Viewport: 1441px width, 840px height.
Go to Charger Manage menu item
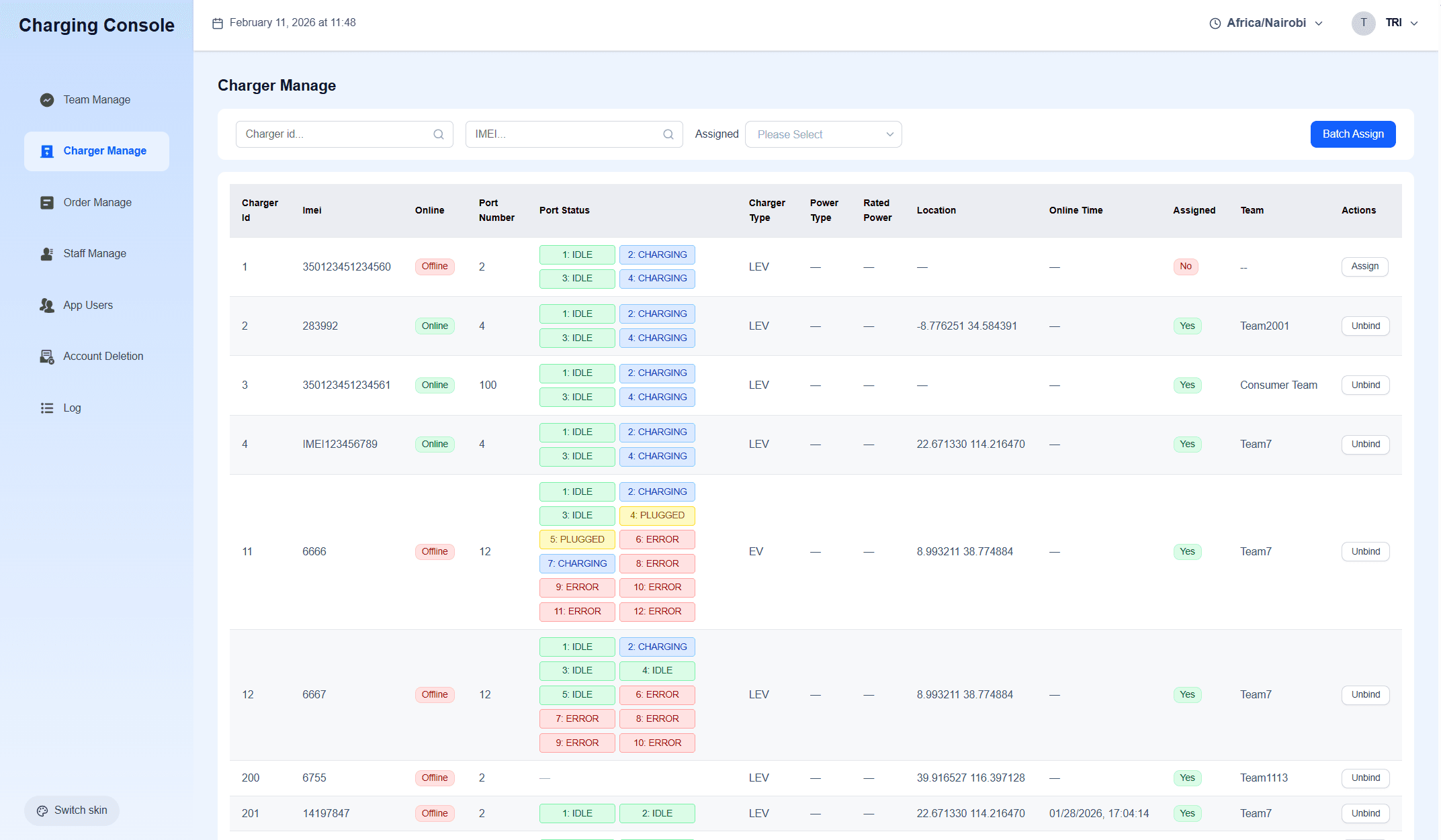tap(104, 151)
